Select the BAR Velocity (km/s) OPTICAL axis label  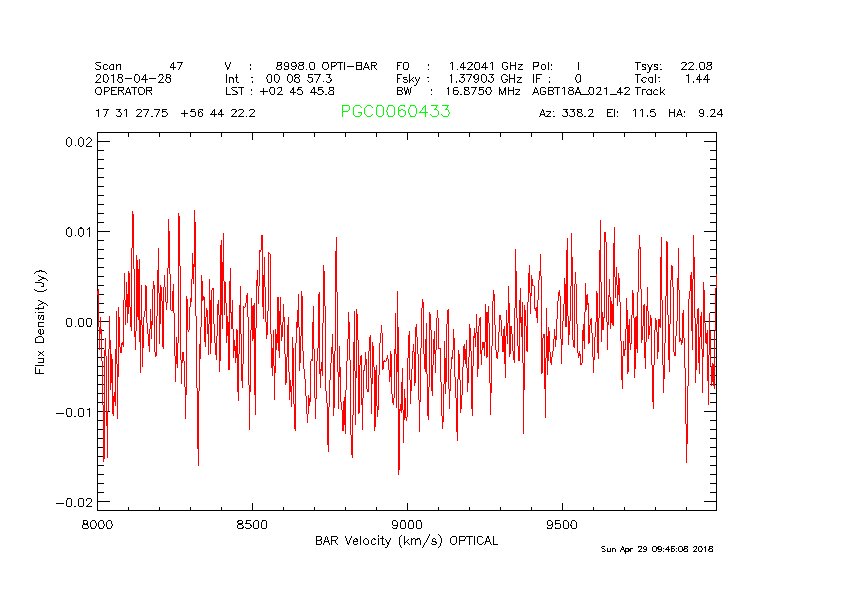click(x=406, y=541)
